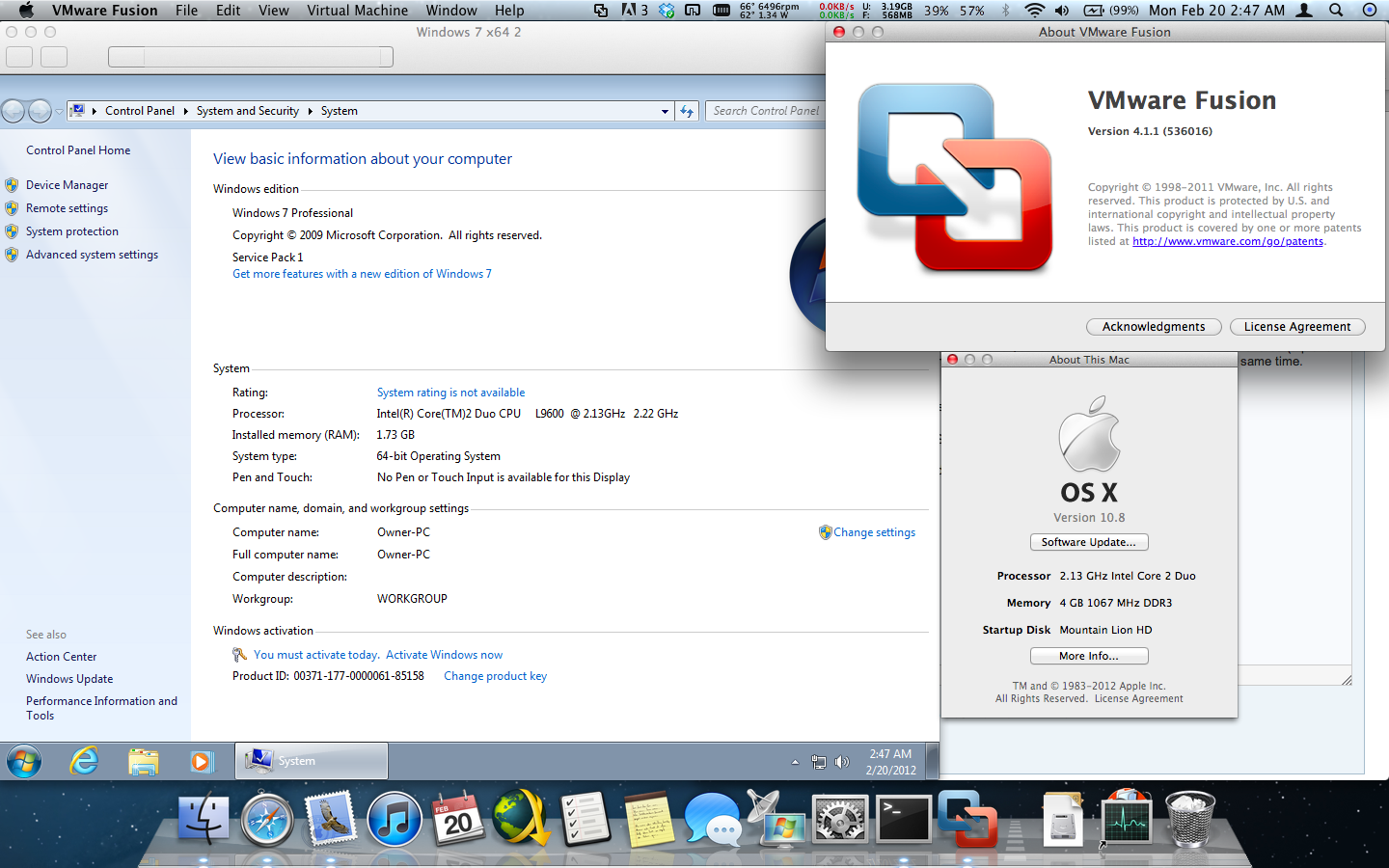Launch Safari from the Dock
The height and width of the screenshot is (868, 1389).
(267, 821)
